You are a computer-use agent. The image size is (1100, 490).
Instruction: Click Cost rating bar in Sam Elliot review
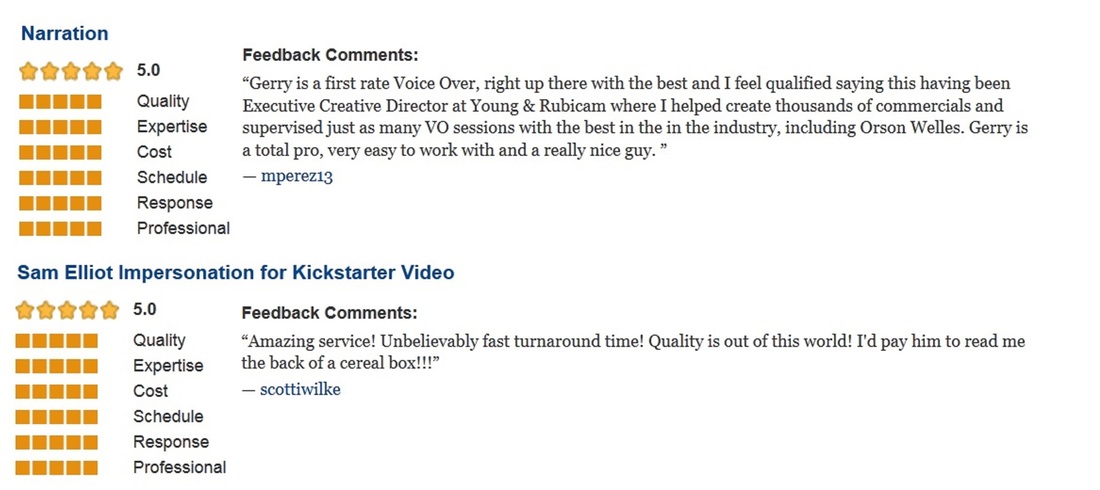tap(57, 391)
